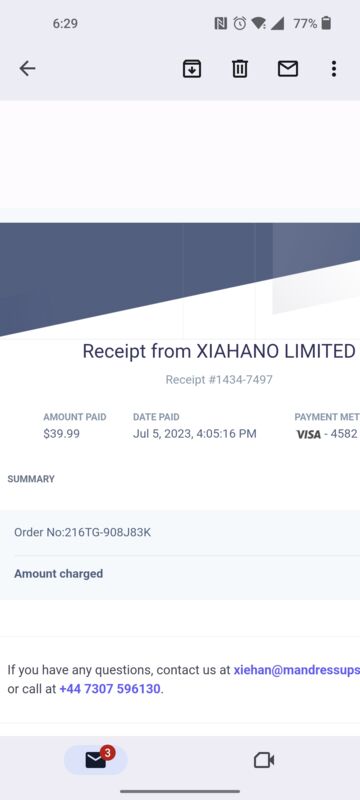Mark as unread with the envelope icon

[288, 68]
